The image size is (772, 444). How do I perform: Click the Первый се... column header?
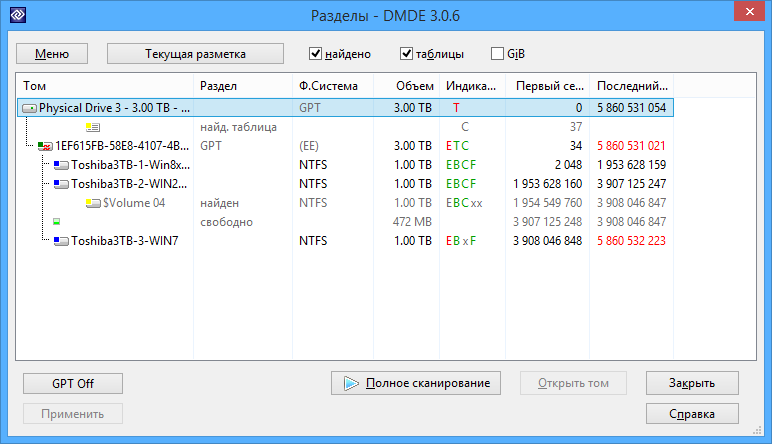pyautogui.click(x=547, y=86)
